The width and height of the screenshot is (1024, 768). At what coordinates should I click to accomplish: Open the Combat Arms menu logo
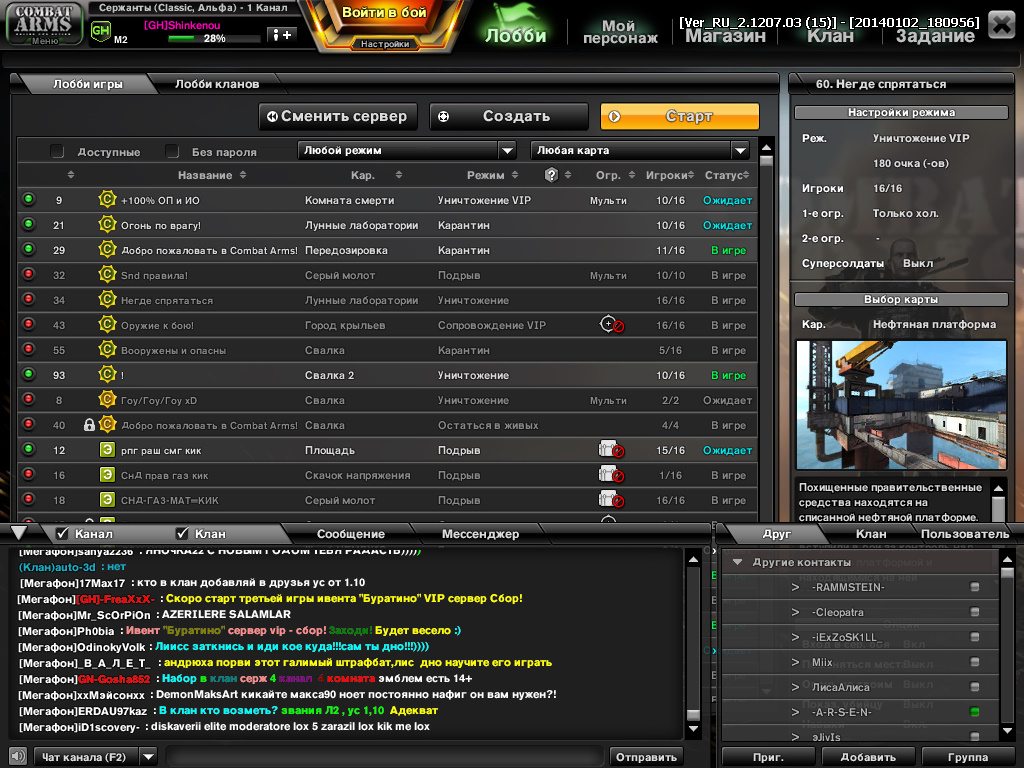click(44, 24)
